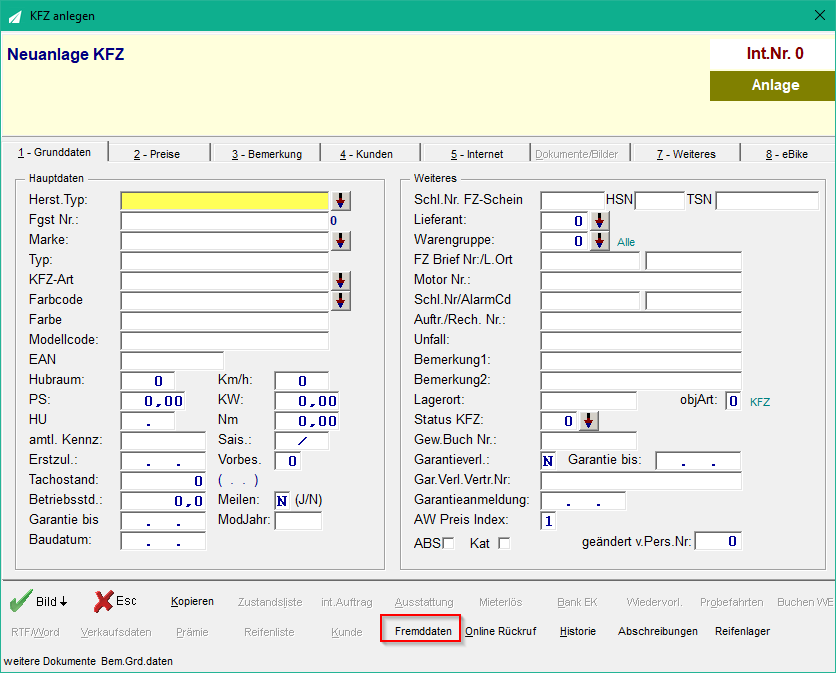Viewport: 836px width, 673px height.
Task: Click the Garantieanmeldung date field
Action: coord(583,501)
